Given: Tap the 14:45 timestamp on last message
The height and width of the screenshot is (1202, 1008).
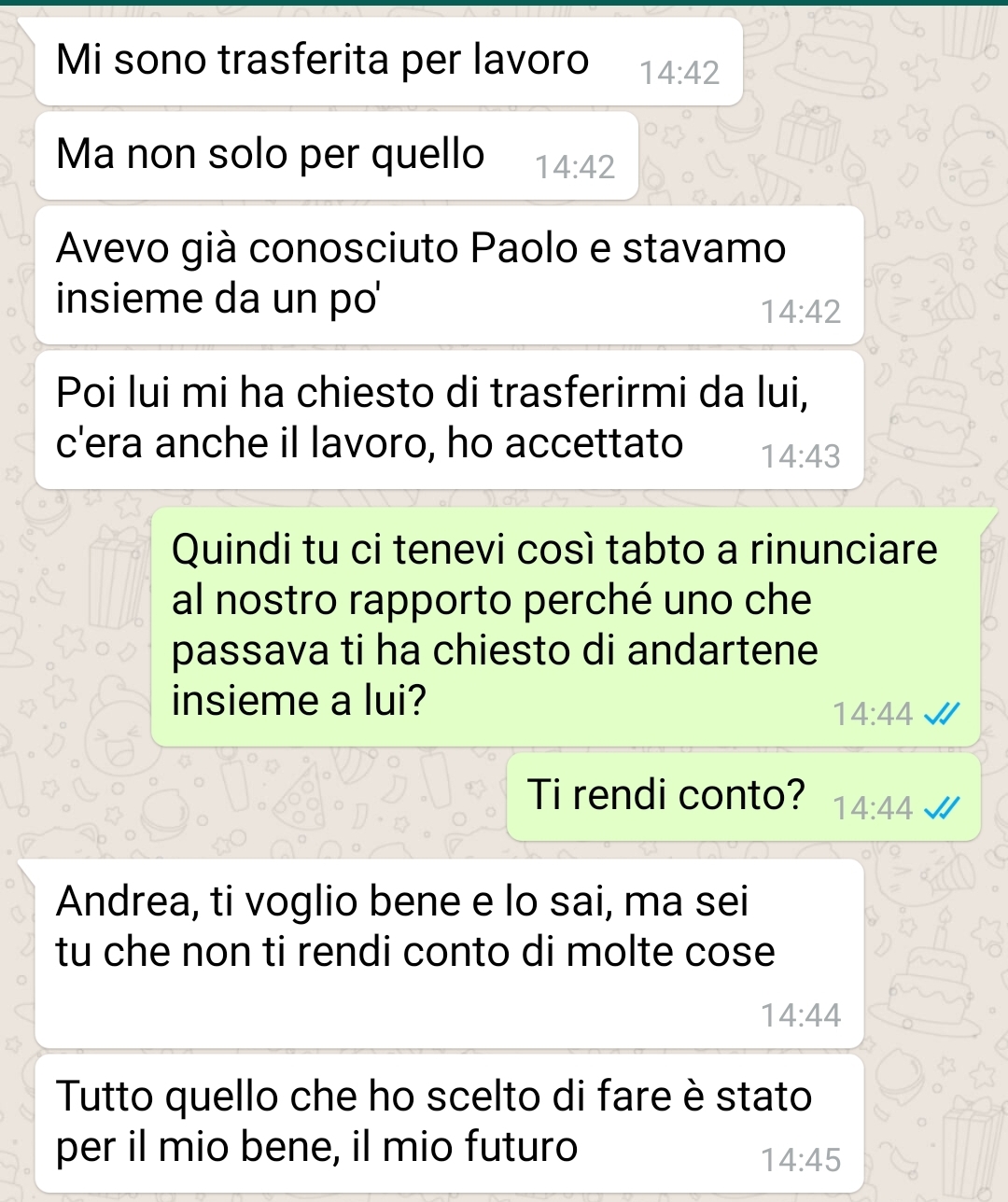Looking at the screenshot, I should tap(801, 1160).
